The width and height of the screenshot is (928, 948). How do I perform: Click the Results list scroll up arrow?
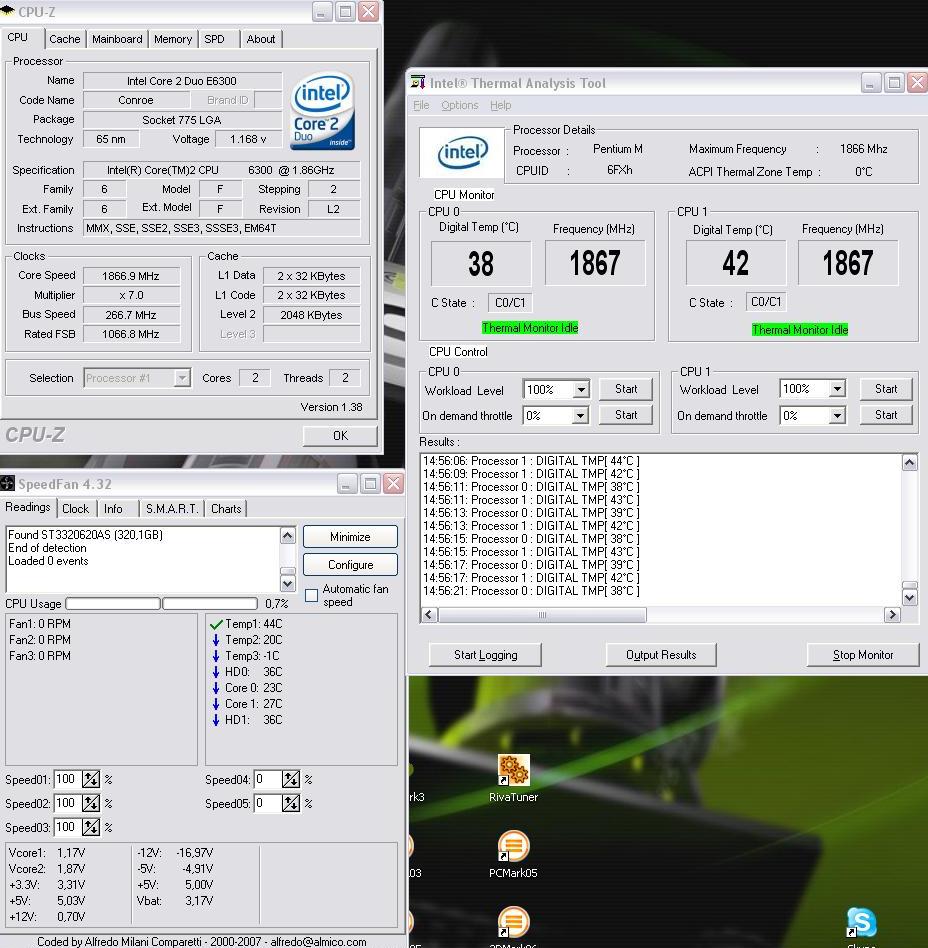click(x=910, y=463)
